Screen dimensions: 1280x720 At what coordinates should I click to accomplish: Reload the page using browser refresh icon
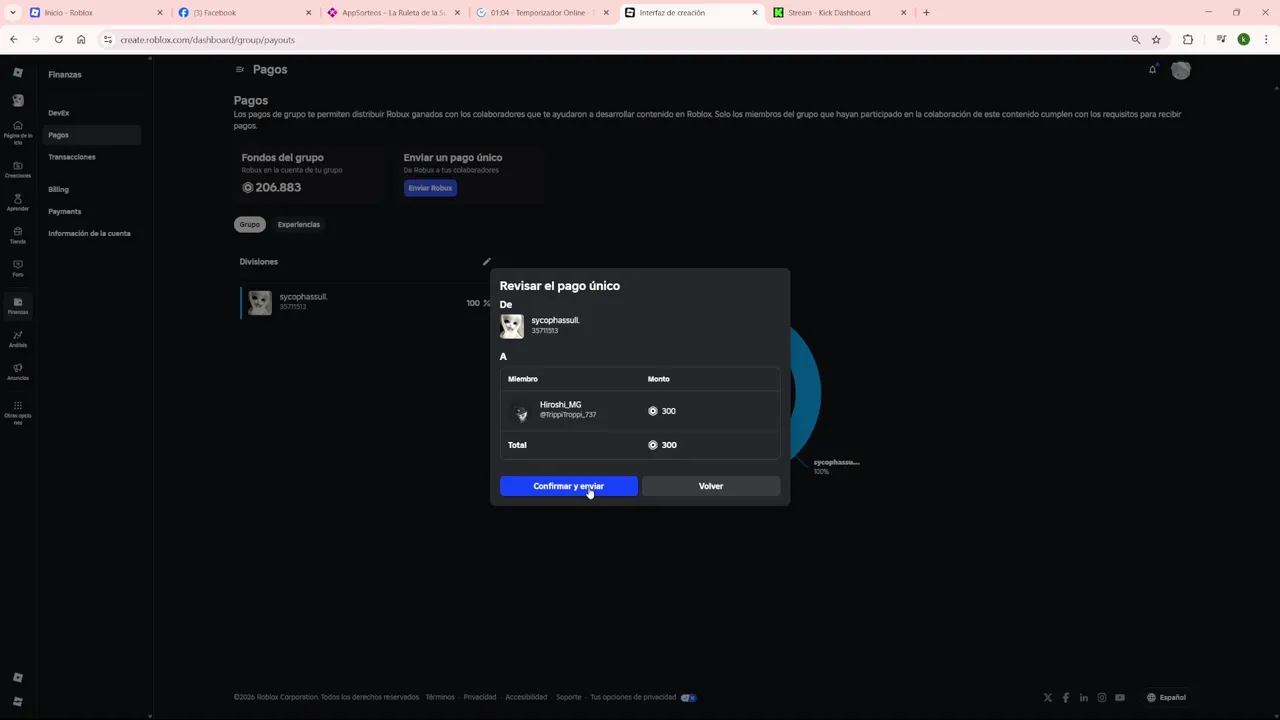pos(58,39)
